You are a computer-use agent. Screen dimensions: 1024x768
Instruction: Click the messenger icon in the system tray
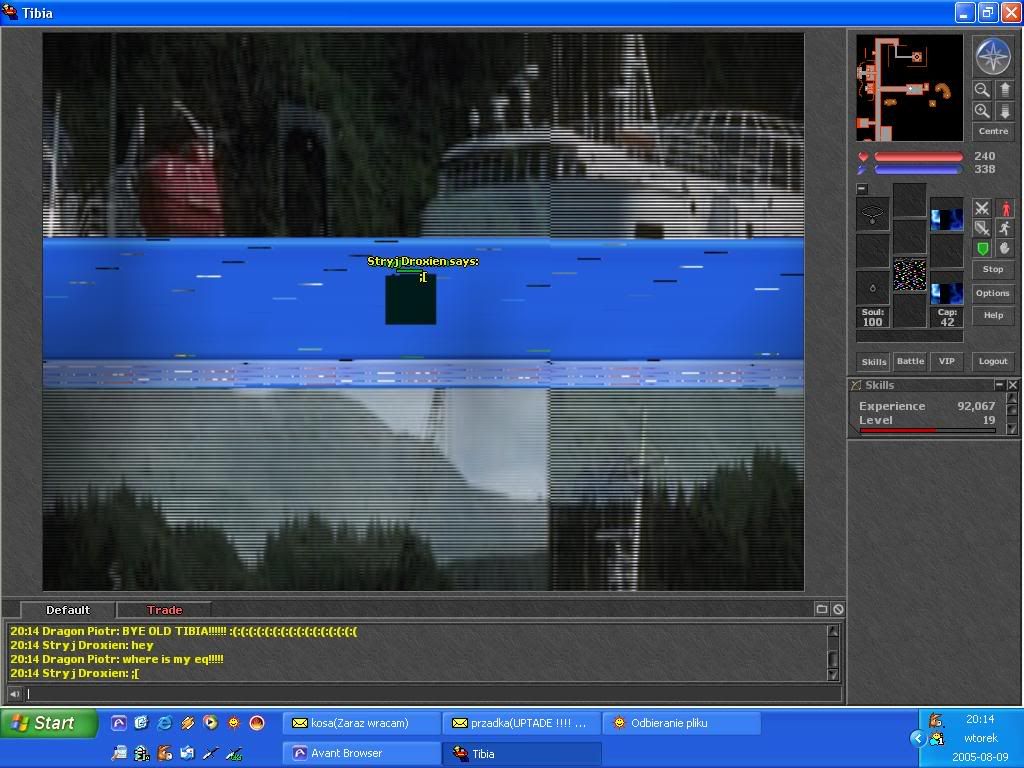coord(937,739)
